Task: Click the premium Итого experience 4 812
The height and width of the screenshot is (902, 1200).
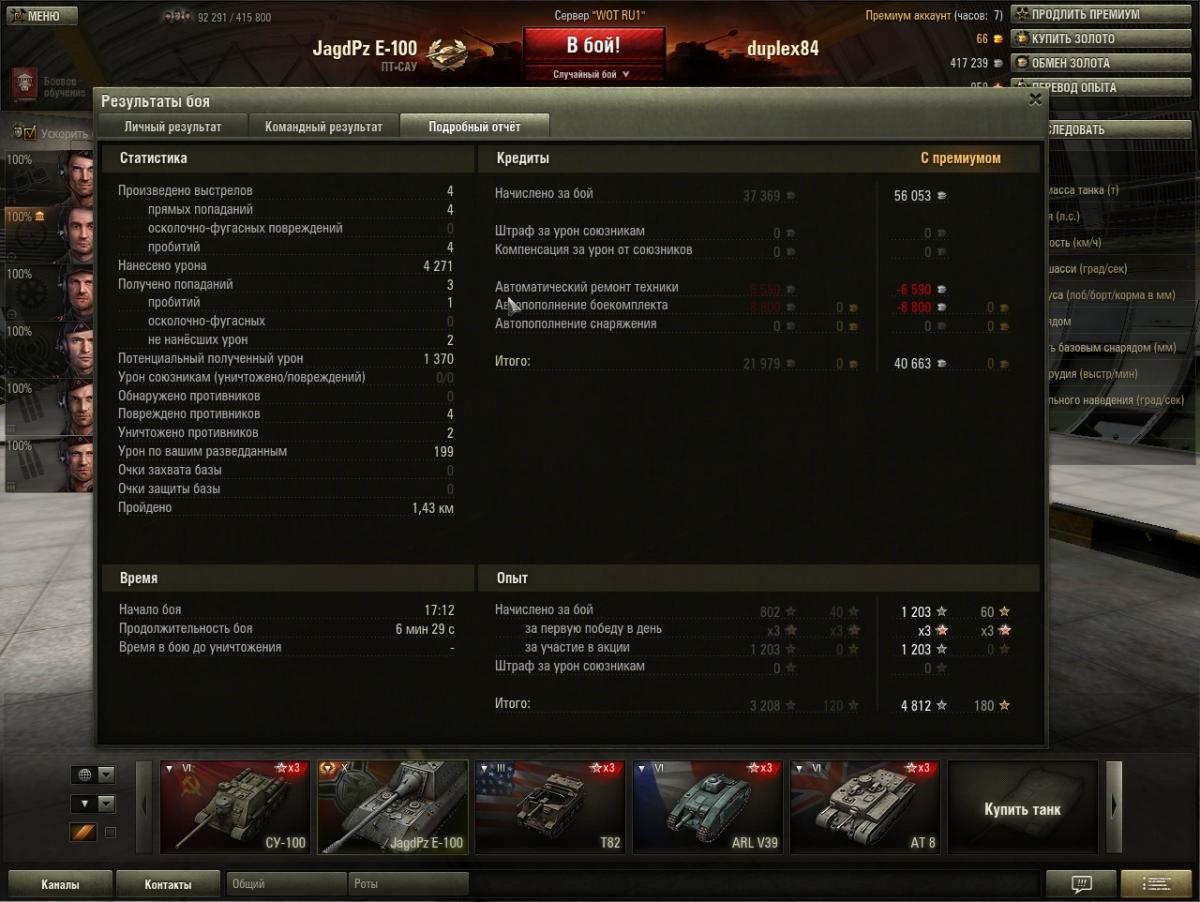Action: coord(916,706)
